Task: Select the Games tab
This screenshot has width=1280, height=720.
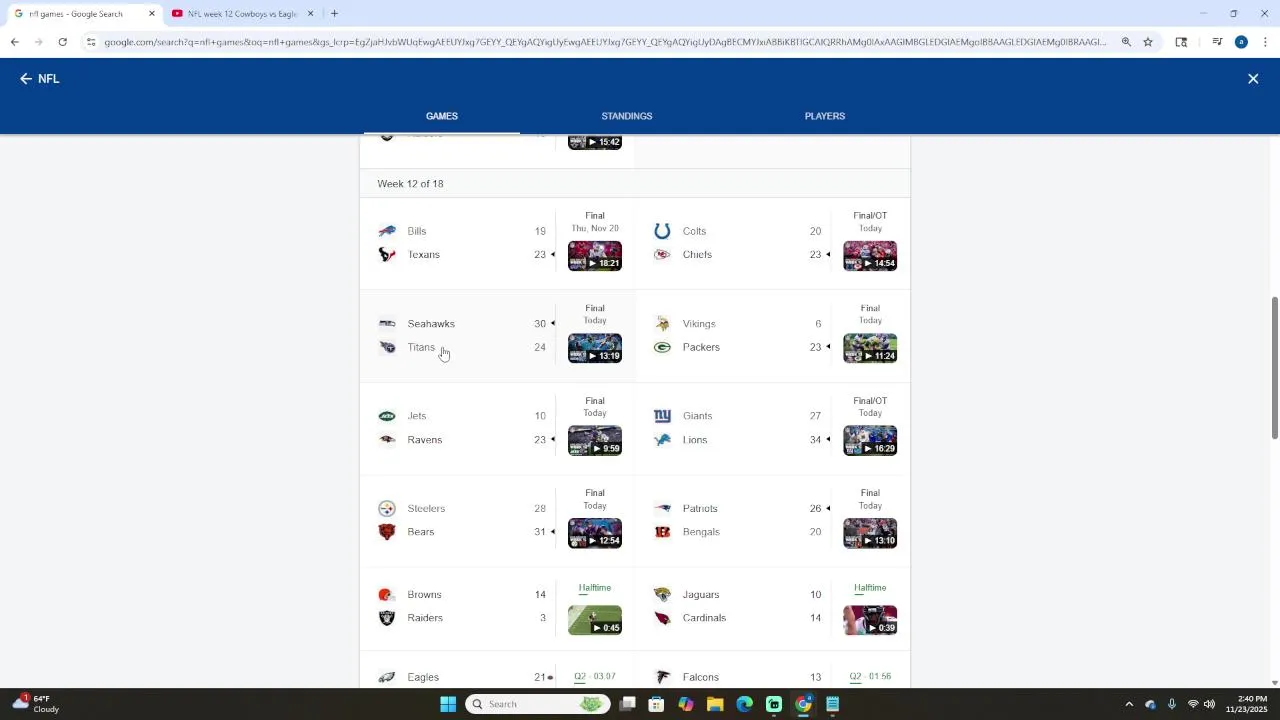Action: click(x=442, y=116)
